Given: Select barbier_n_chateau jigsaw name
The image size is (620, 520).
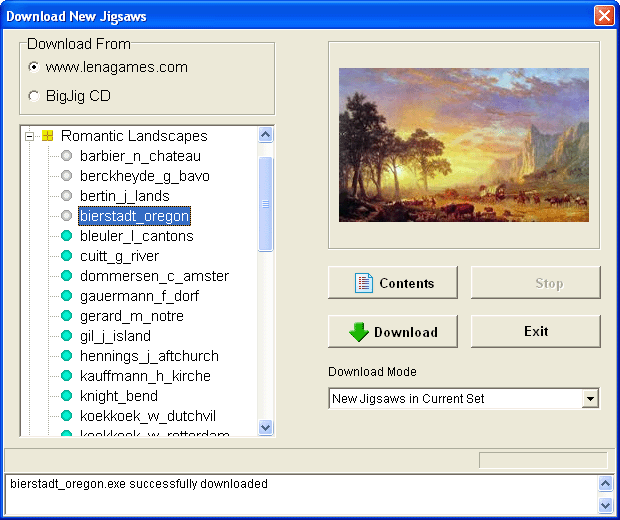Looking at the screenshot, I should 140,156.
